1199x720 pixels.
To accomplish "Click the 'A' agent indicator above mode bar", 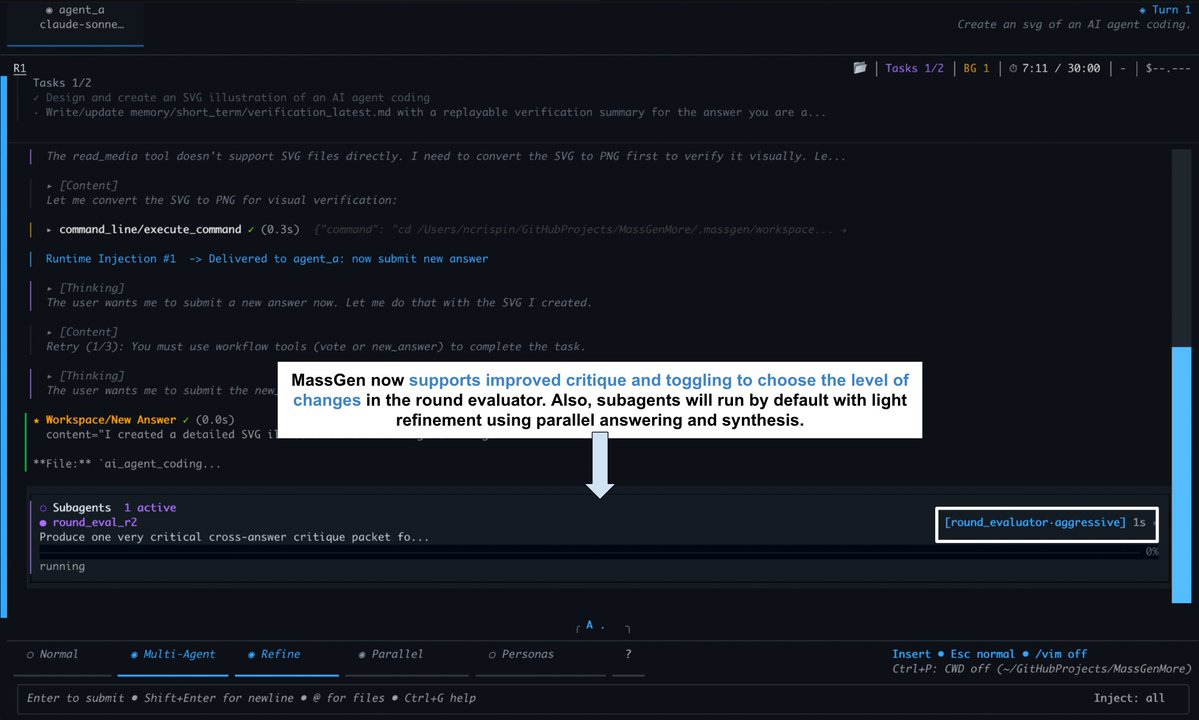I will click(589, 624).
